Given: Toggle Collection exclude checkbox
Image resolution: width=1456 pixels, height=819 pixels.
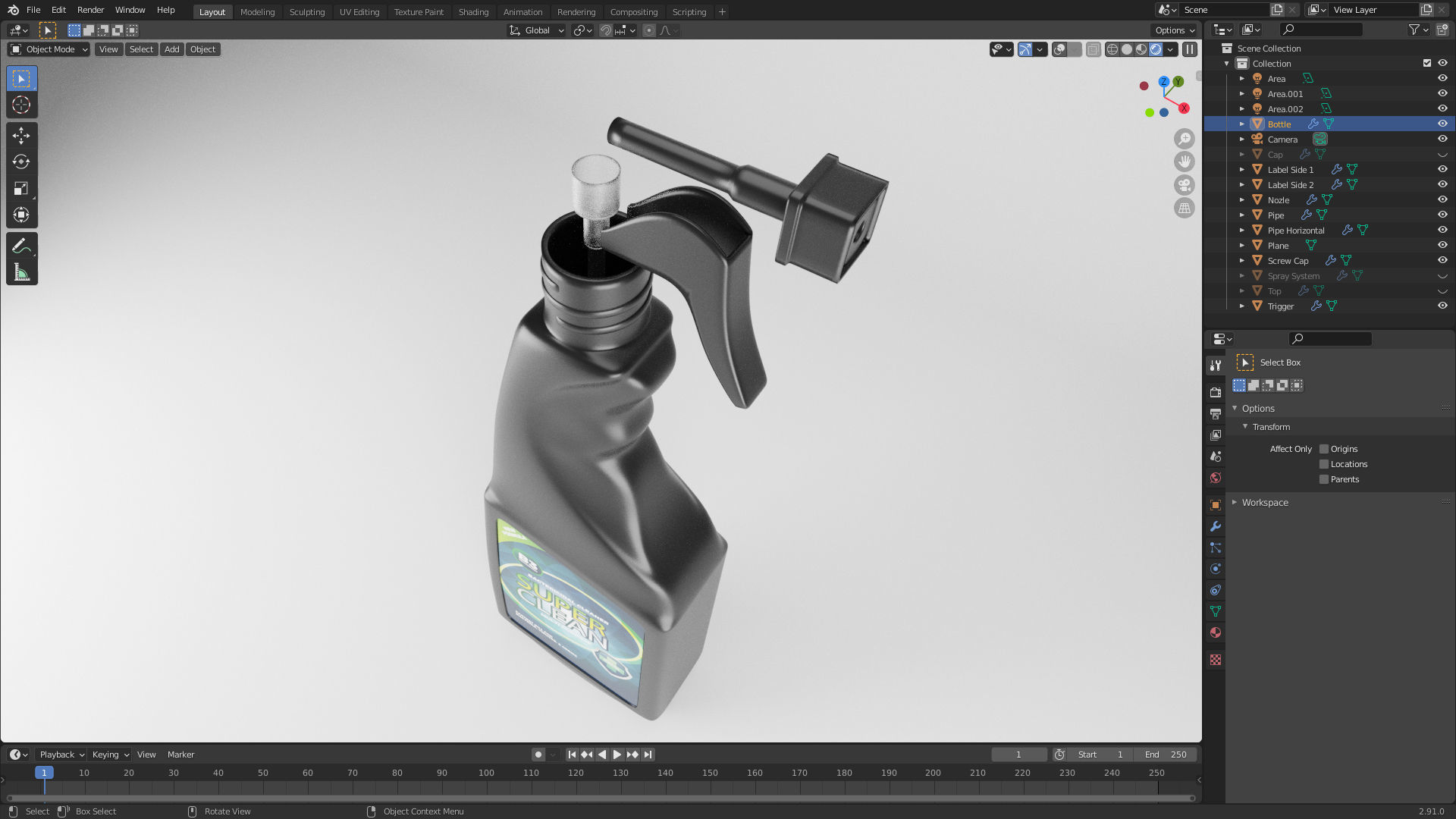Looking at the screenshot, I should (1427, 64).
